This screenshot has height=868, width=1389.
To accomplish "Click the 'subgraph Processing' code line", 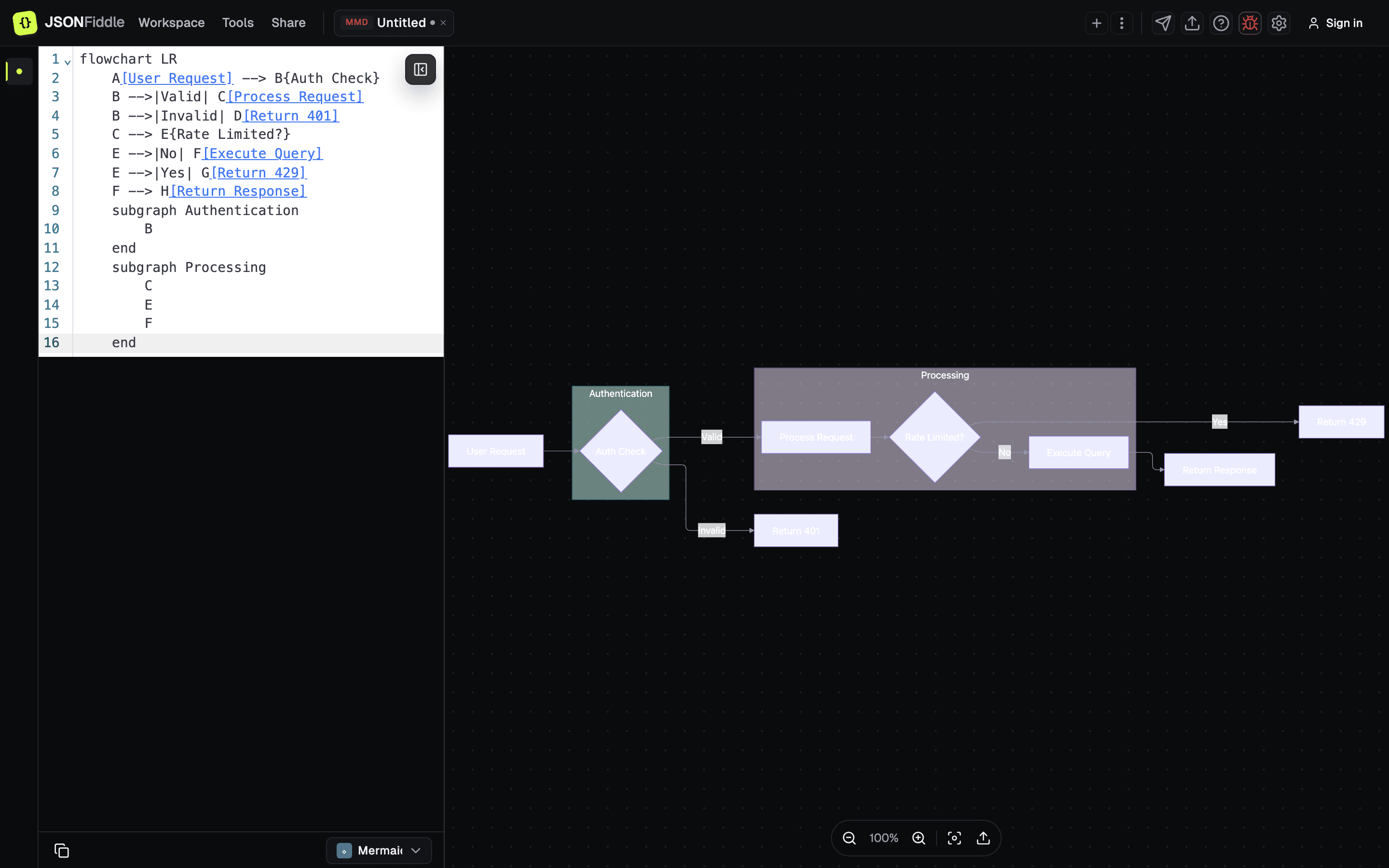I will click(x=189, y=268).
